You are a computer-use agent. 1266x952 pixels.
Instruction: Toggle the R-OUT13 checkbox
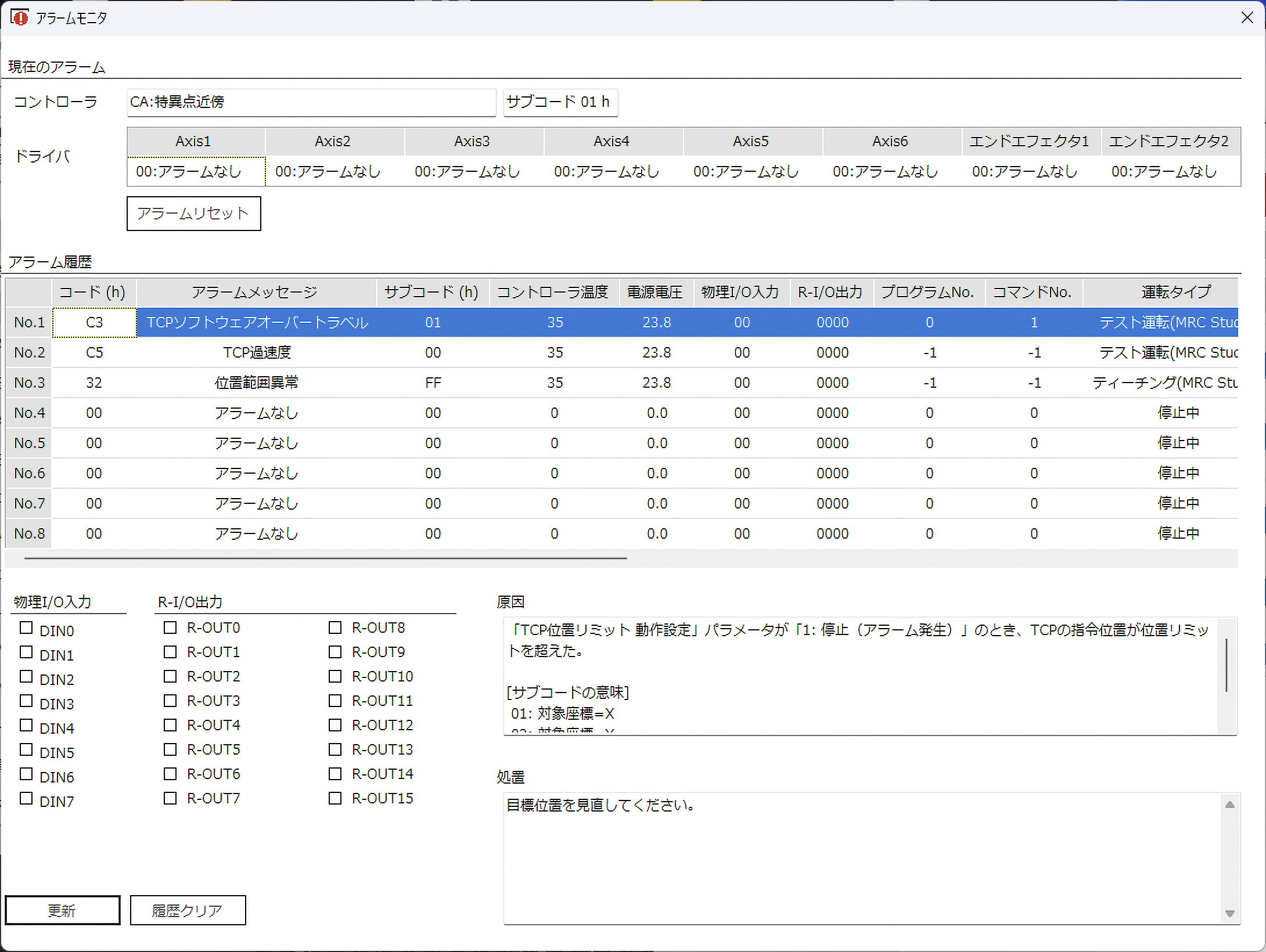pyautogui.click(x=335, y=750)
